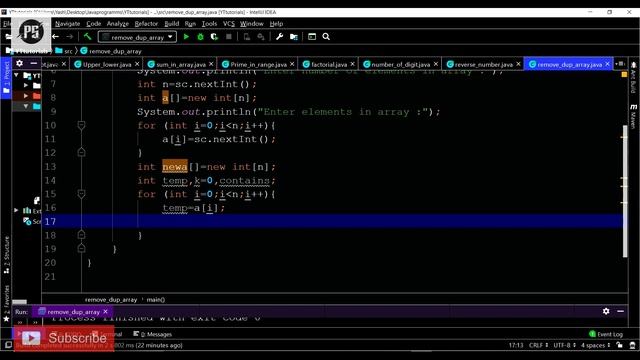Collapse the for loop at line 15
Screen dimensions: 640x360
[81, 194]
